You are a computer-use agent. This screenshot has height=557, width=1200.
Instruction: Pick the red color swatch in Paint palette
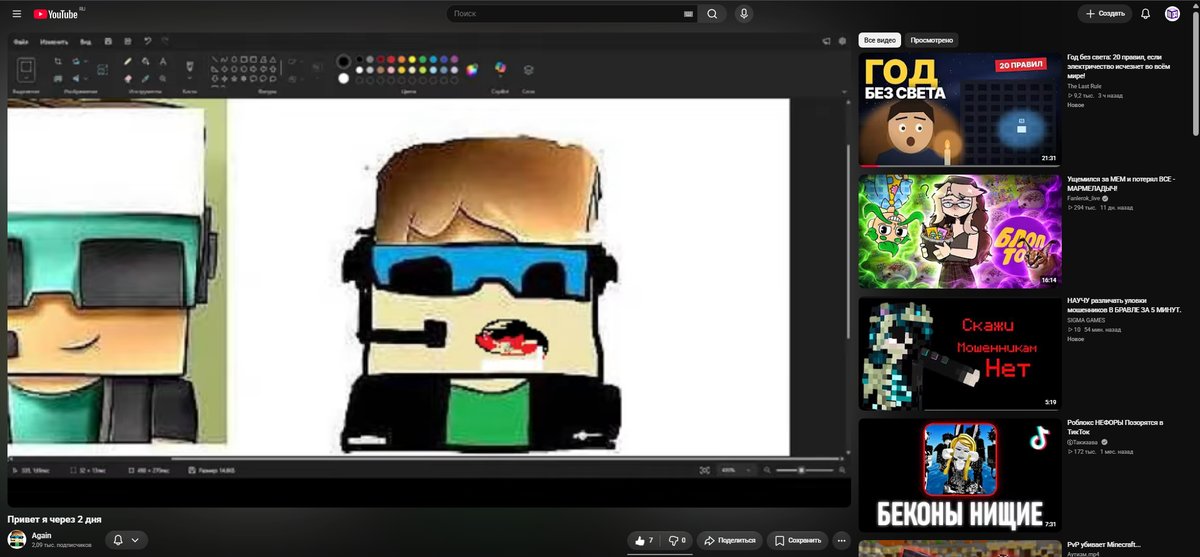[x=391, y=59]
